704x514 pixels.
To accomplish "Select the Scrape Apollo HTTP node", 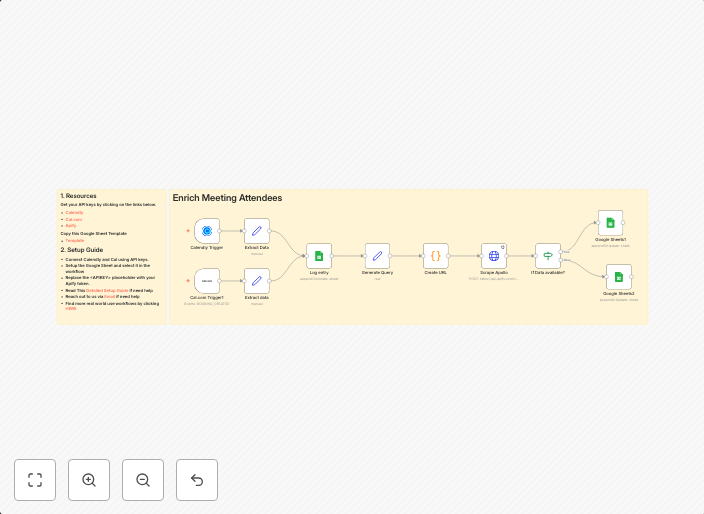I will pyautogui.click(x=494, y=256).
